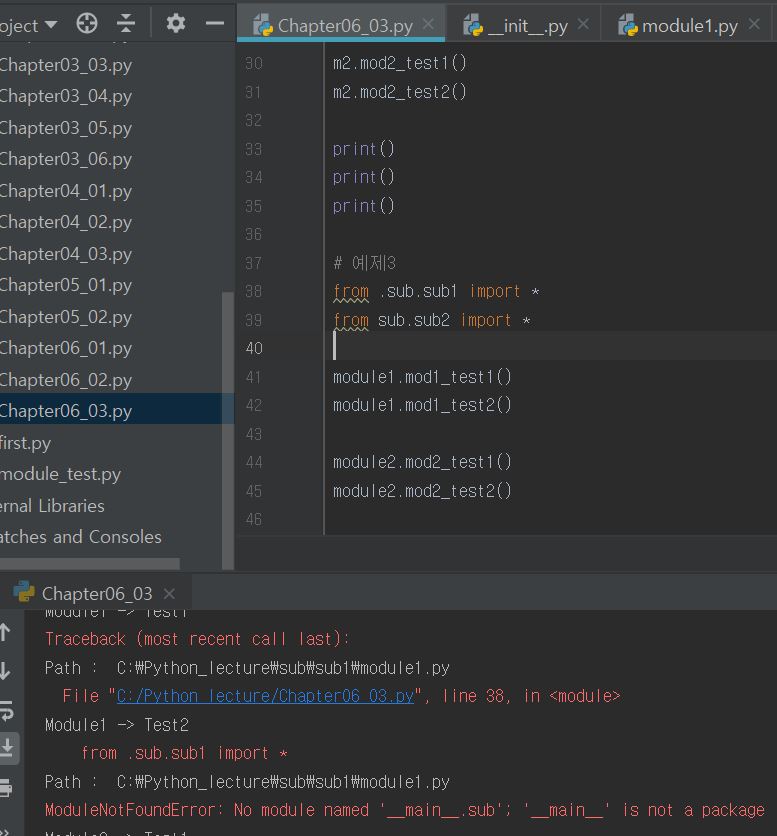Open the Chapter06_03.py traceback file link

(x=264, y=696)
